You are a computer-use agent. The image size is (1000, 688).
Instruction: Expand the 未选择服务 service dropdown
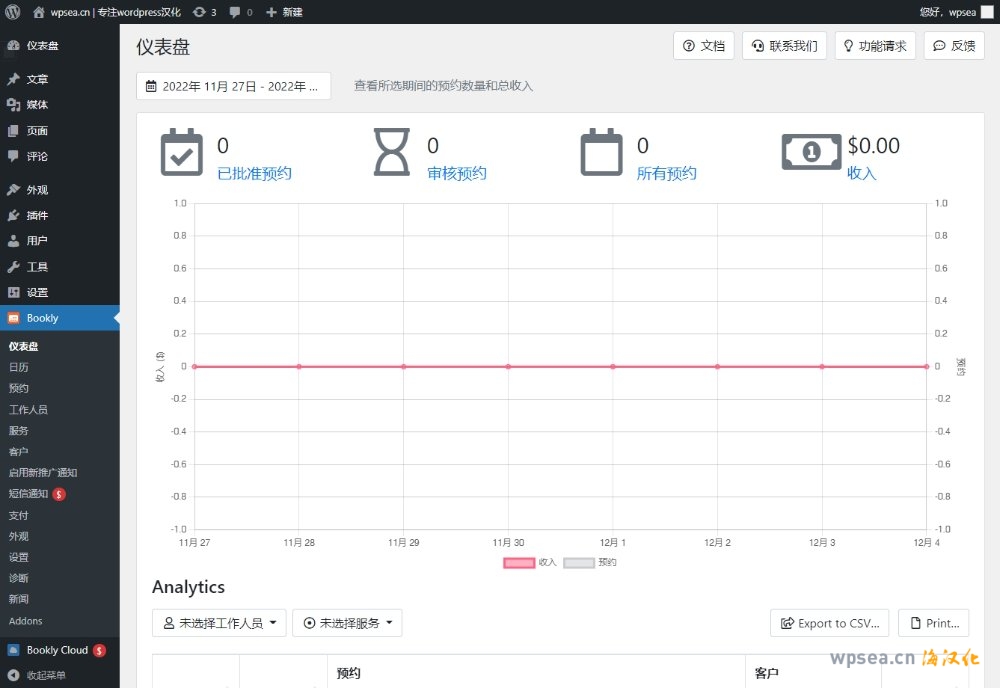click(347, 623)
